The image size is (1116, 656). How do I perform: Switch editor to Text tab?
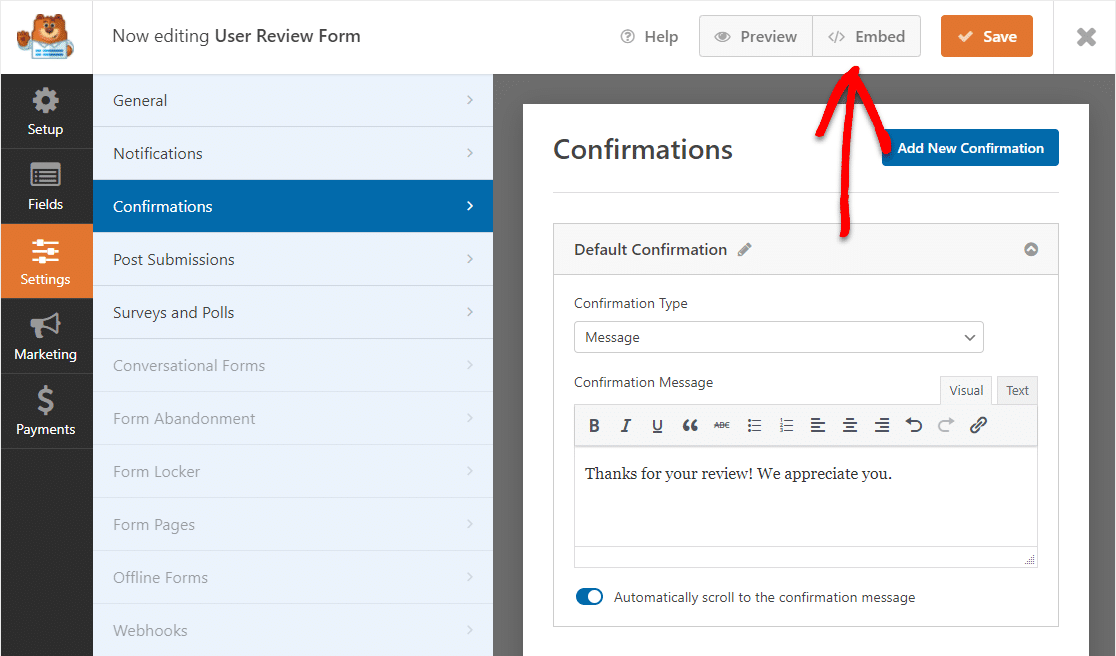point(1017,391)
